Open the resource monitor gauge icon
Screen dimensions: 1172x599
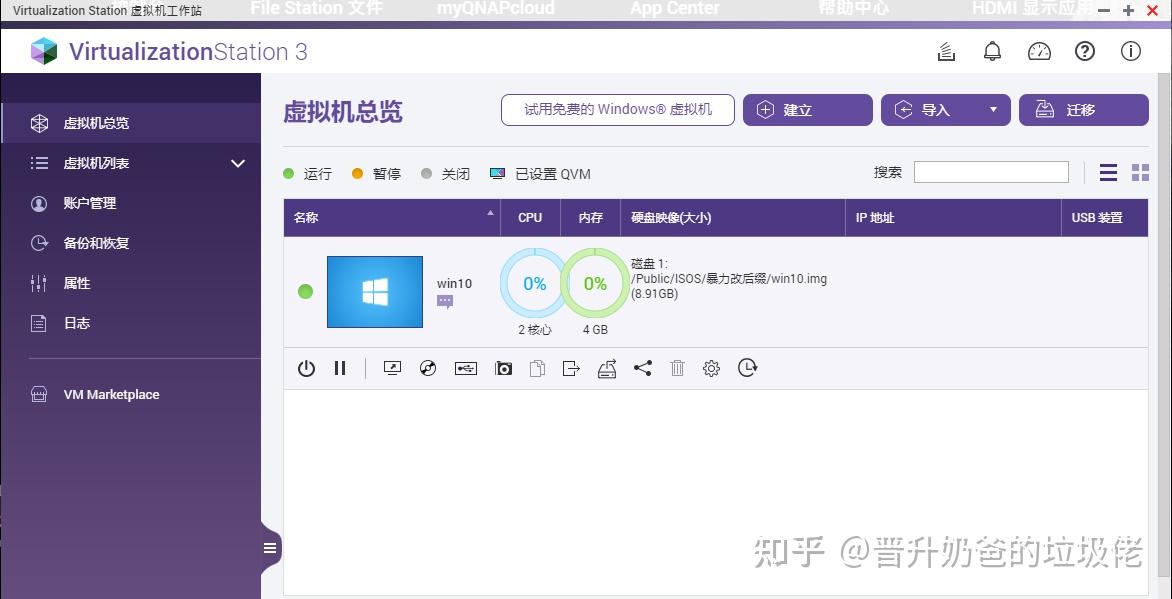coord(1039,52)
